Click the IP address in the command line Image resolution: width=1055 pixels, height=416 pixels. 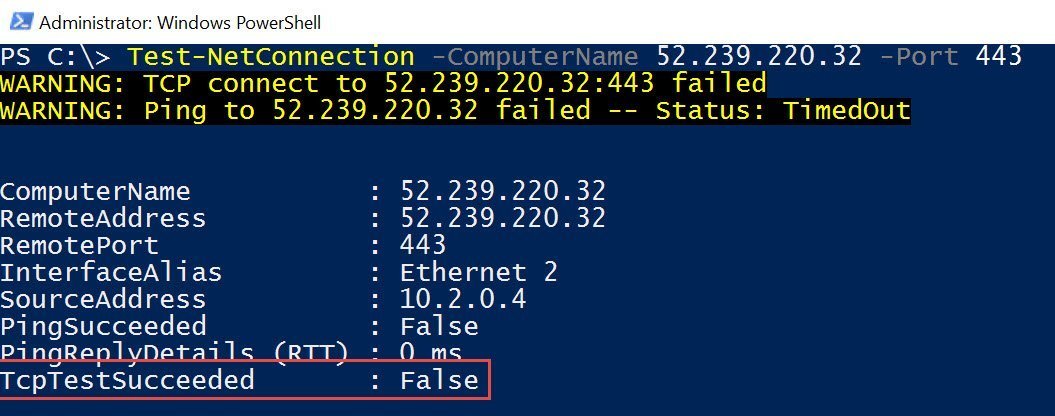coord(759,56)
